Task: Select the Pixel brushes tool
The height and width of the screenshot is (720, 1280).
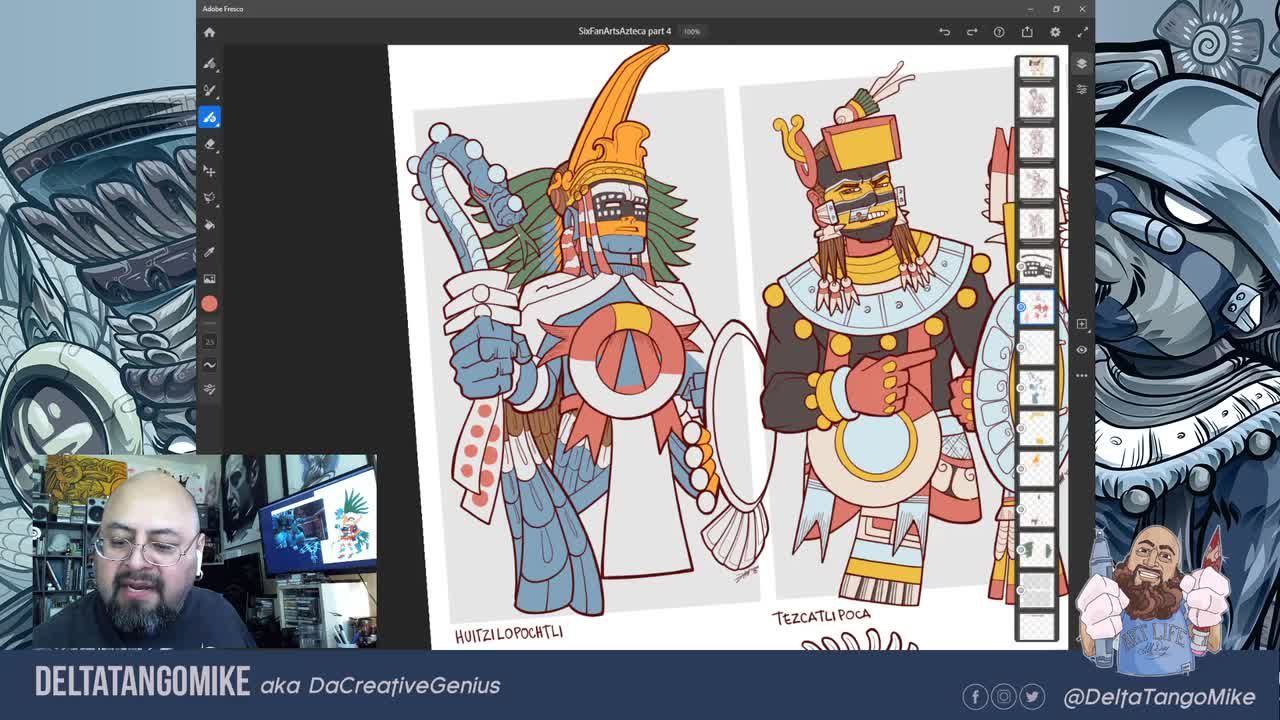Action: (209, 63)
